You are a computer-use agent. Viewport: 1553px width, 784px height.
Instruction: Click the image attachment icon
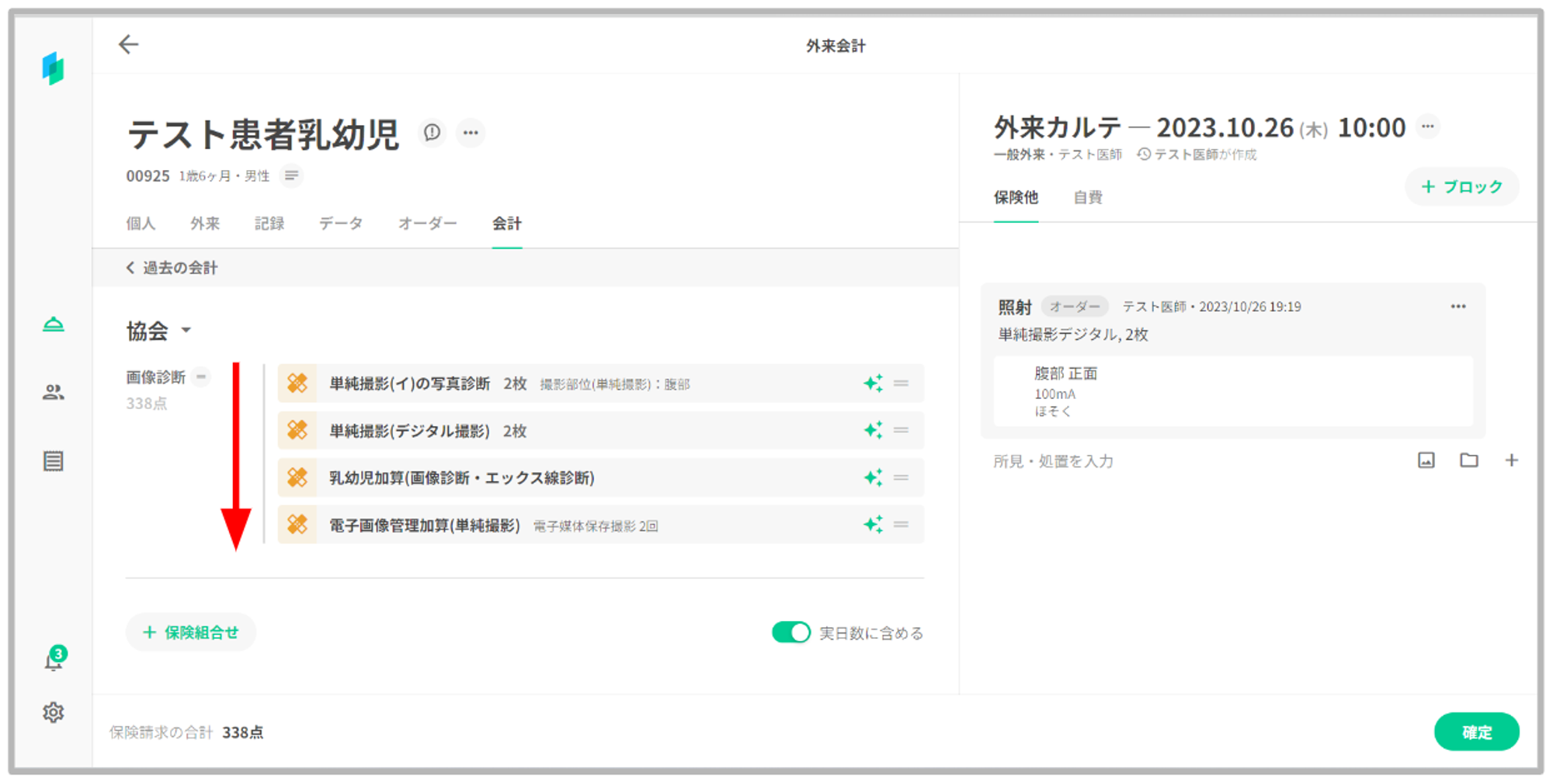coord(1426,460)
